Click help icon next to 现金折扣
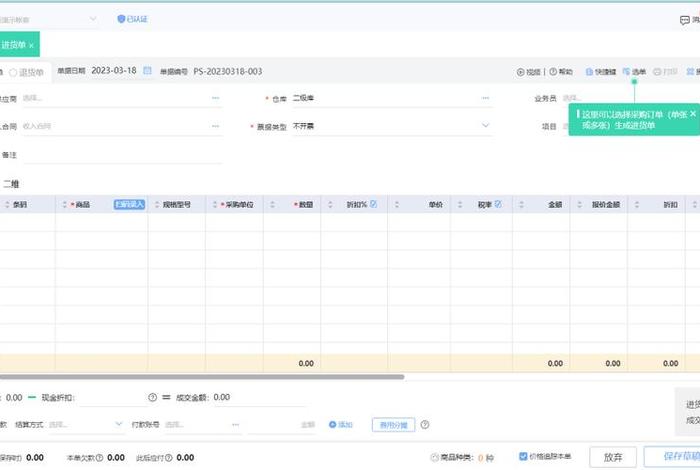This screenshot has height=470, width=700. 153,397
